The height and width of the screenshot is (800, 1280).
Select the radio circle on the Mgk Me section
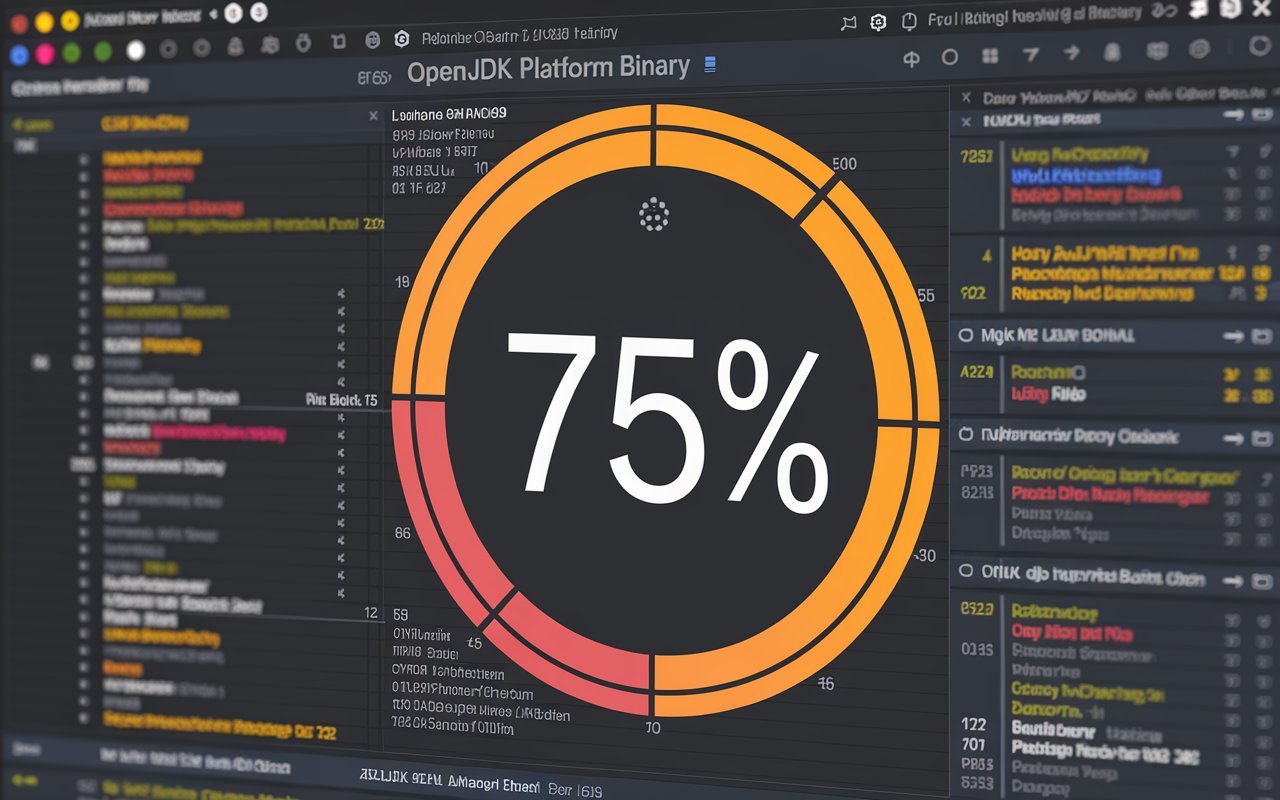click(x=966, y=336)
